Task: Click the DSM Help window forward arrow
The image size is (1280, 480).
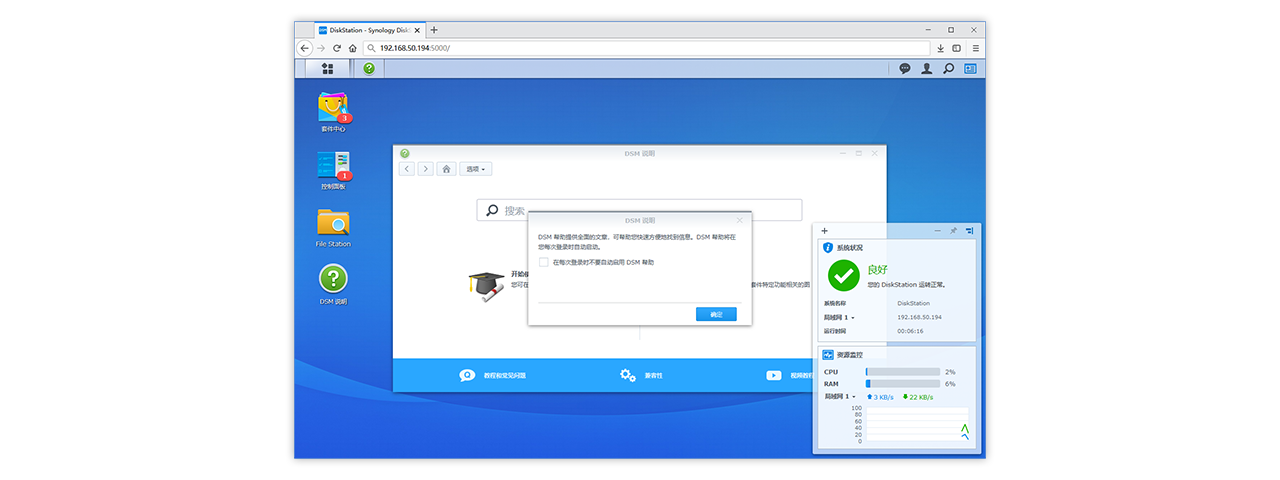Action: 425,169
